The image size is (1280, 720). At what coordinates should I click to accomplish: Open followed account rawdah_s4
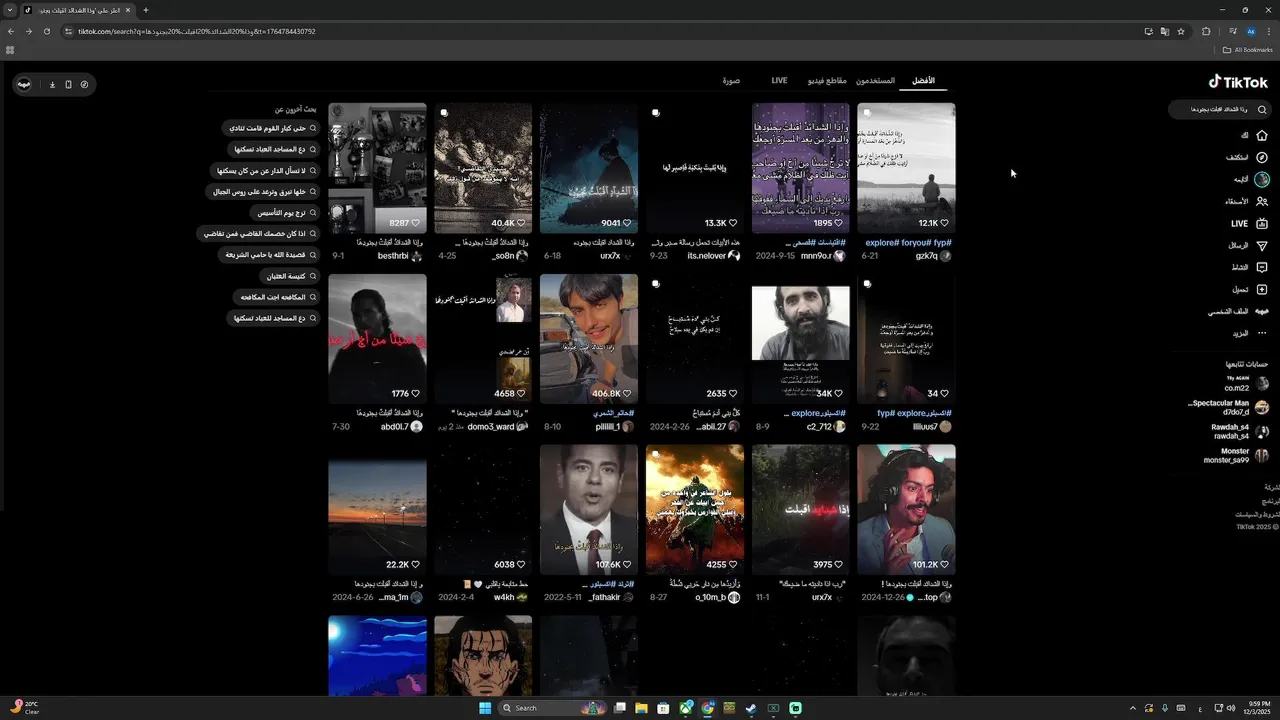(x=1240, y=431)
